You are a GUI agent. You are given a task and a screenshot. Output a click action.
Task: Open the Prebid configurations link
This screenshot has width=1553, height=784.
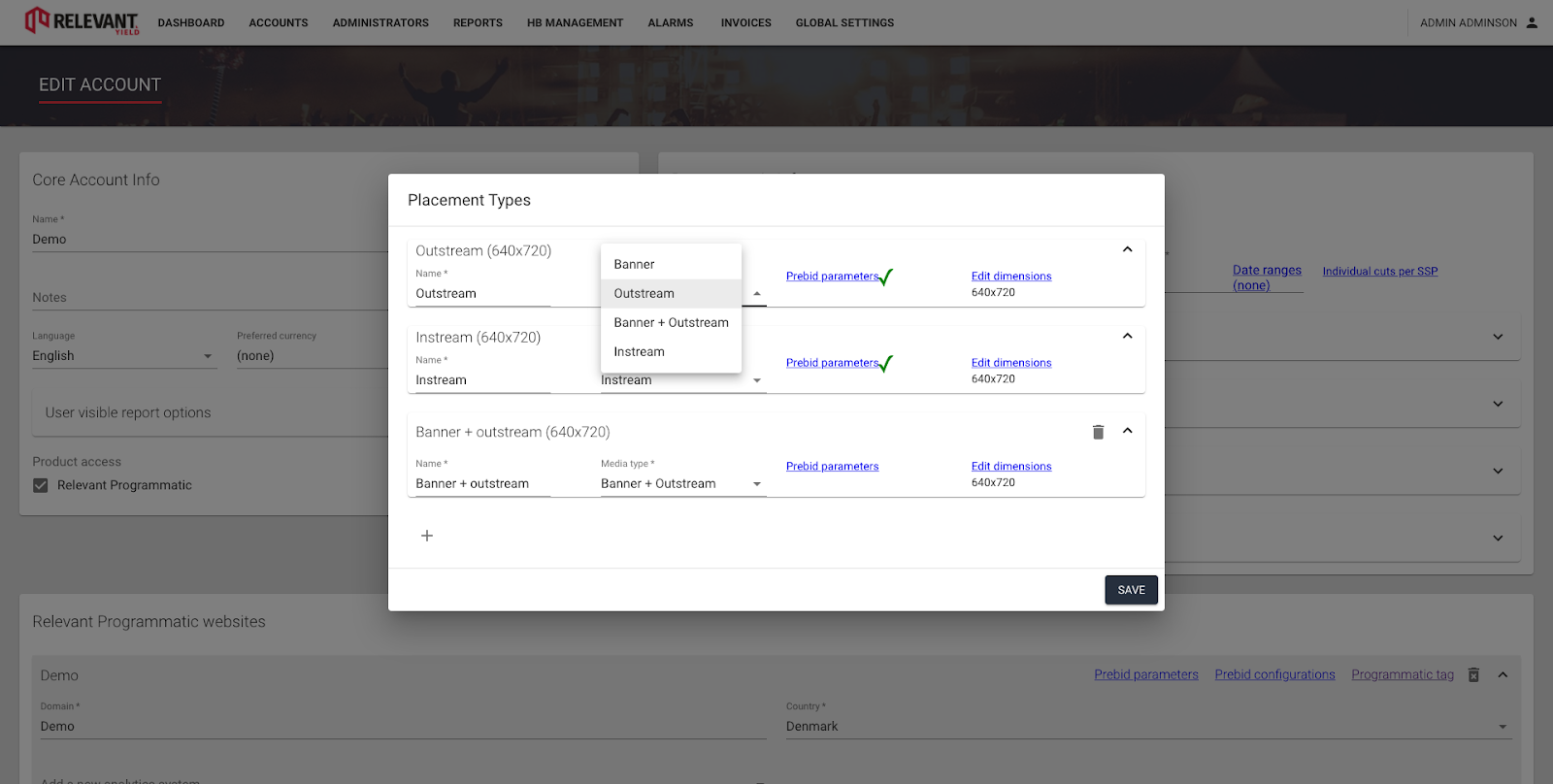(x=1275, y=674)
